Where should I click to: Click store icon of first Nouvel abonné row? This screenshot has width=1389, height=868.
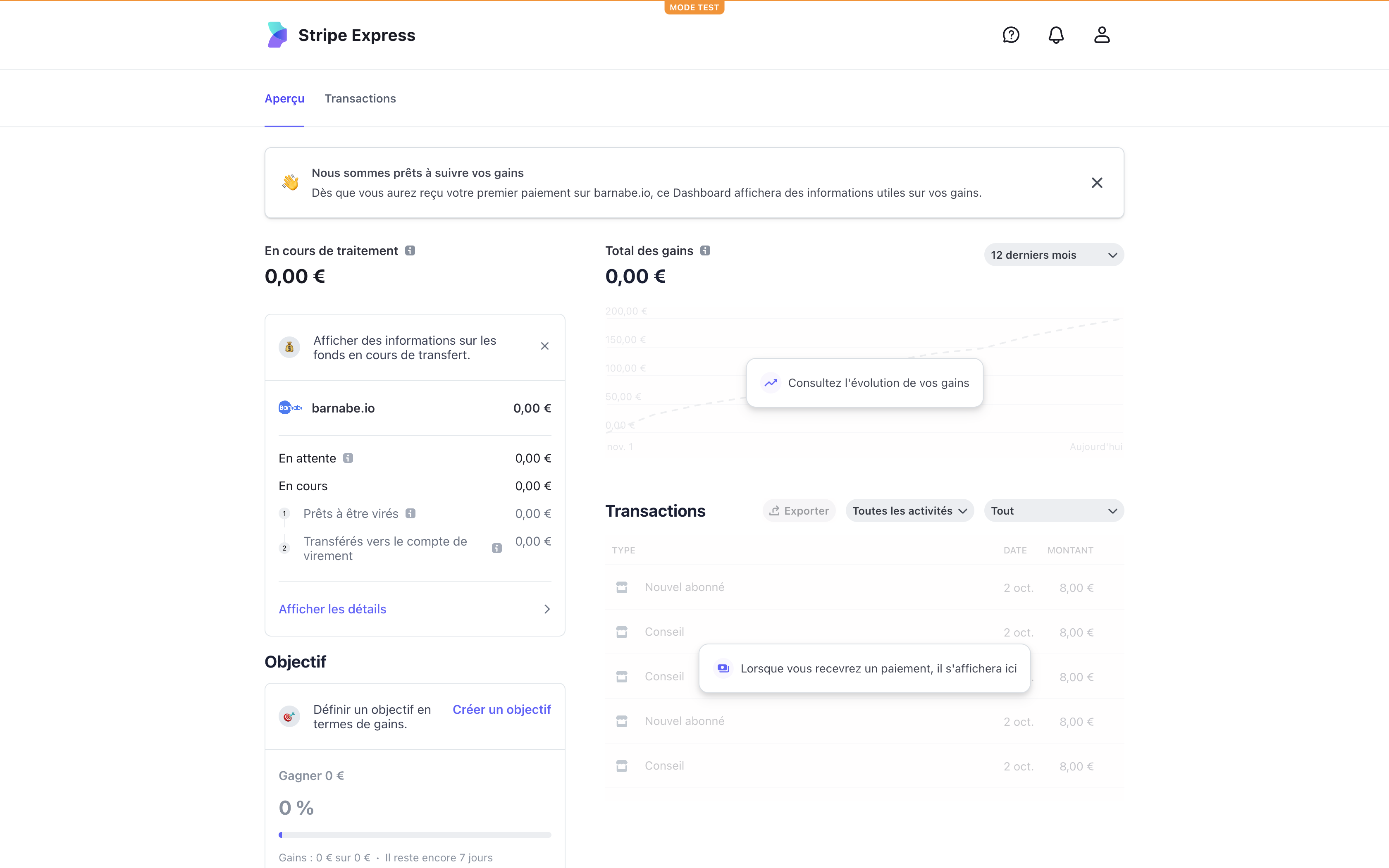(x=622, y=587)
